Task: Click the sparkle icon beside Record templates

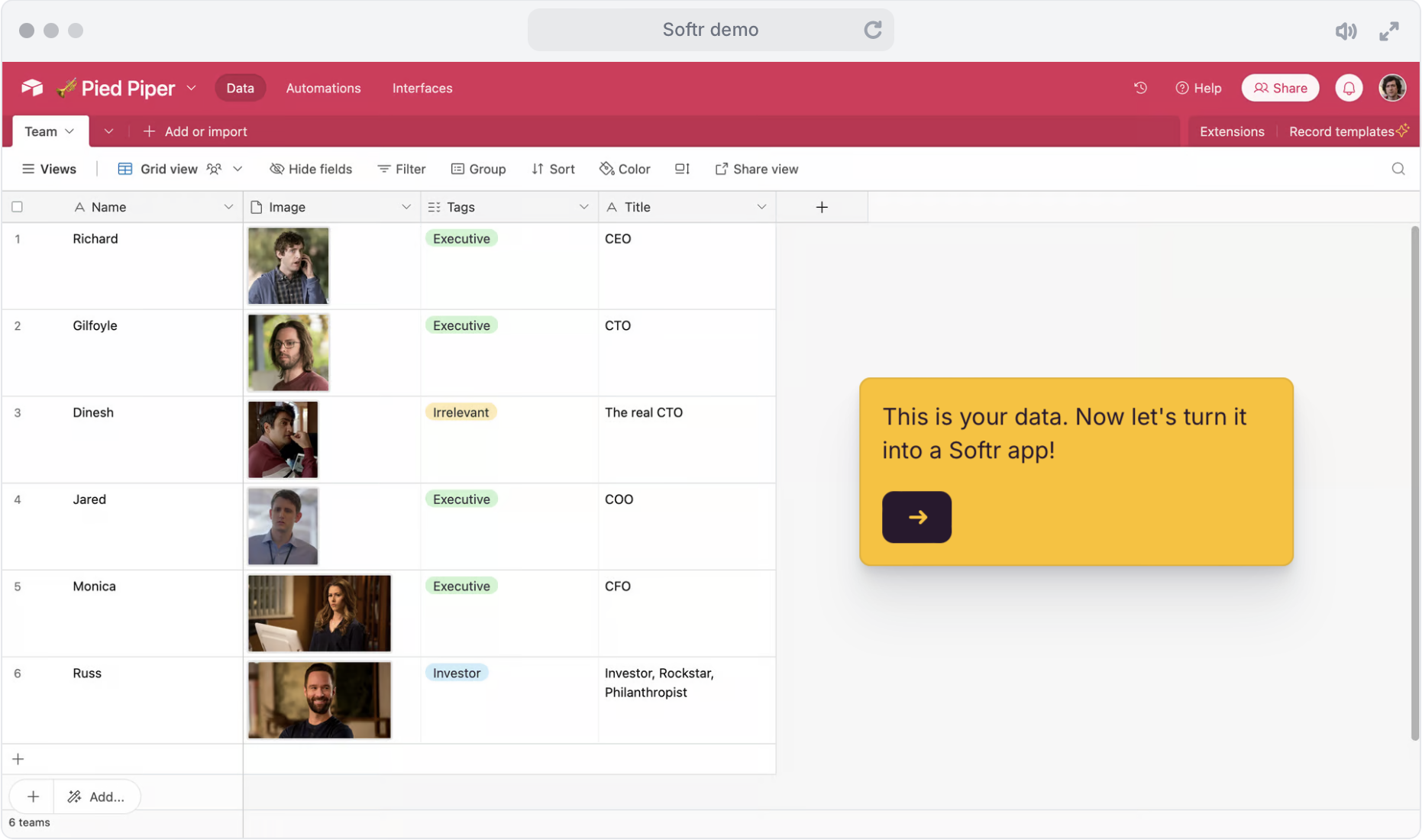Action: pos(1403,130)
